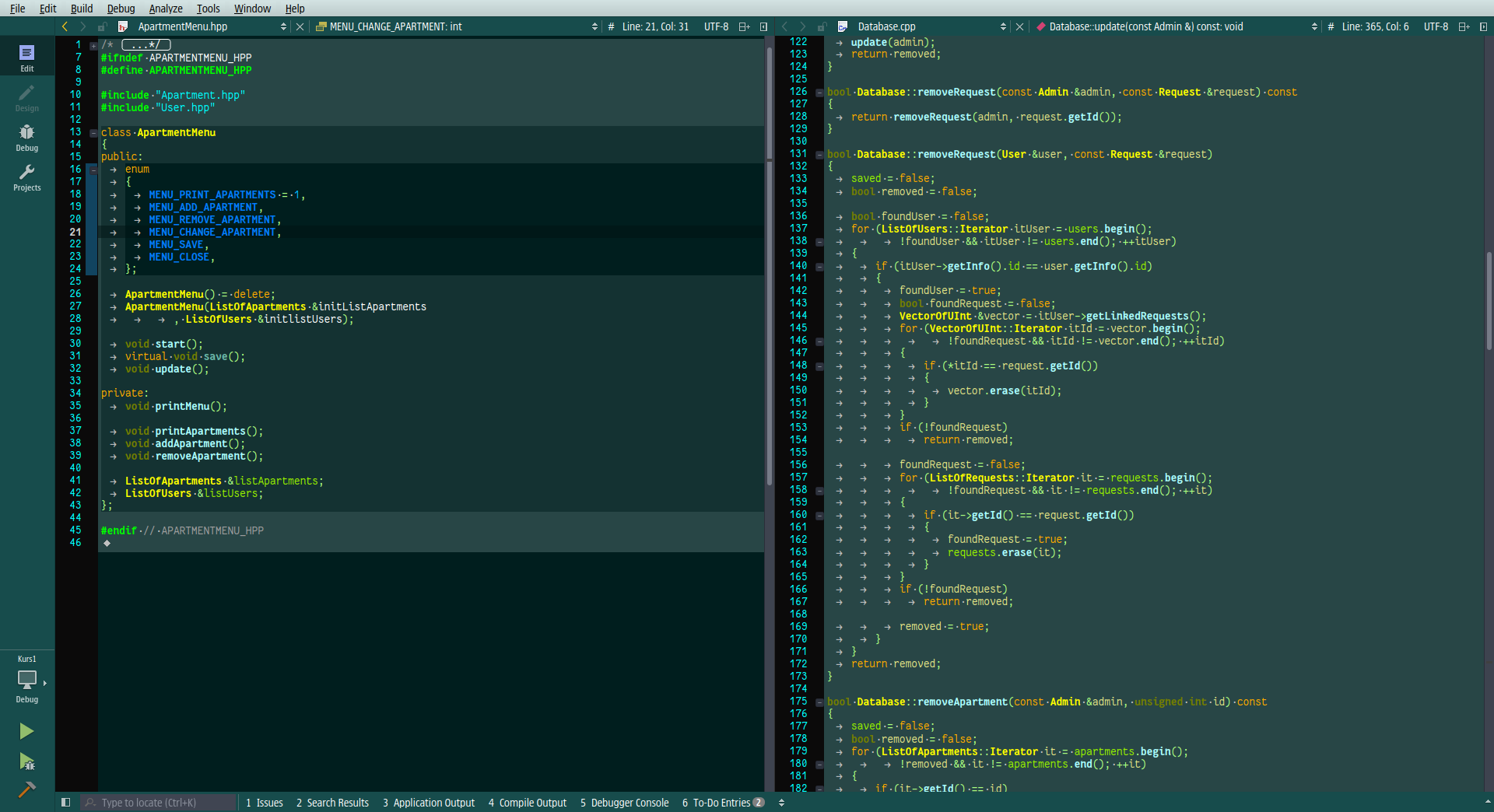Click ApartmentMenu.hpp vertical scrollbar

(x=769, y=264)
